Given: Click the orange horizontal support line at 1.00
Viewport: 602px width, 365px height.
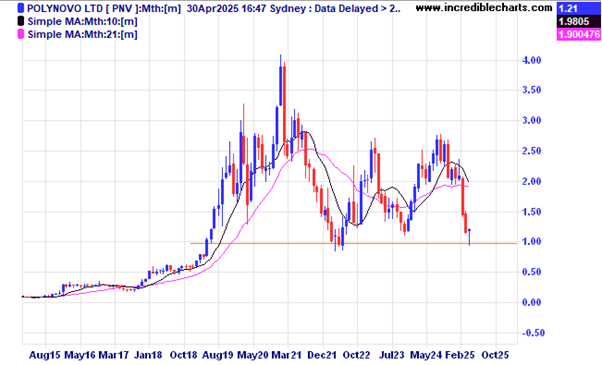Looking at the screenshot, I should (x=353, y=243).
